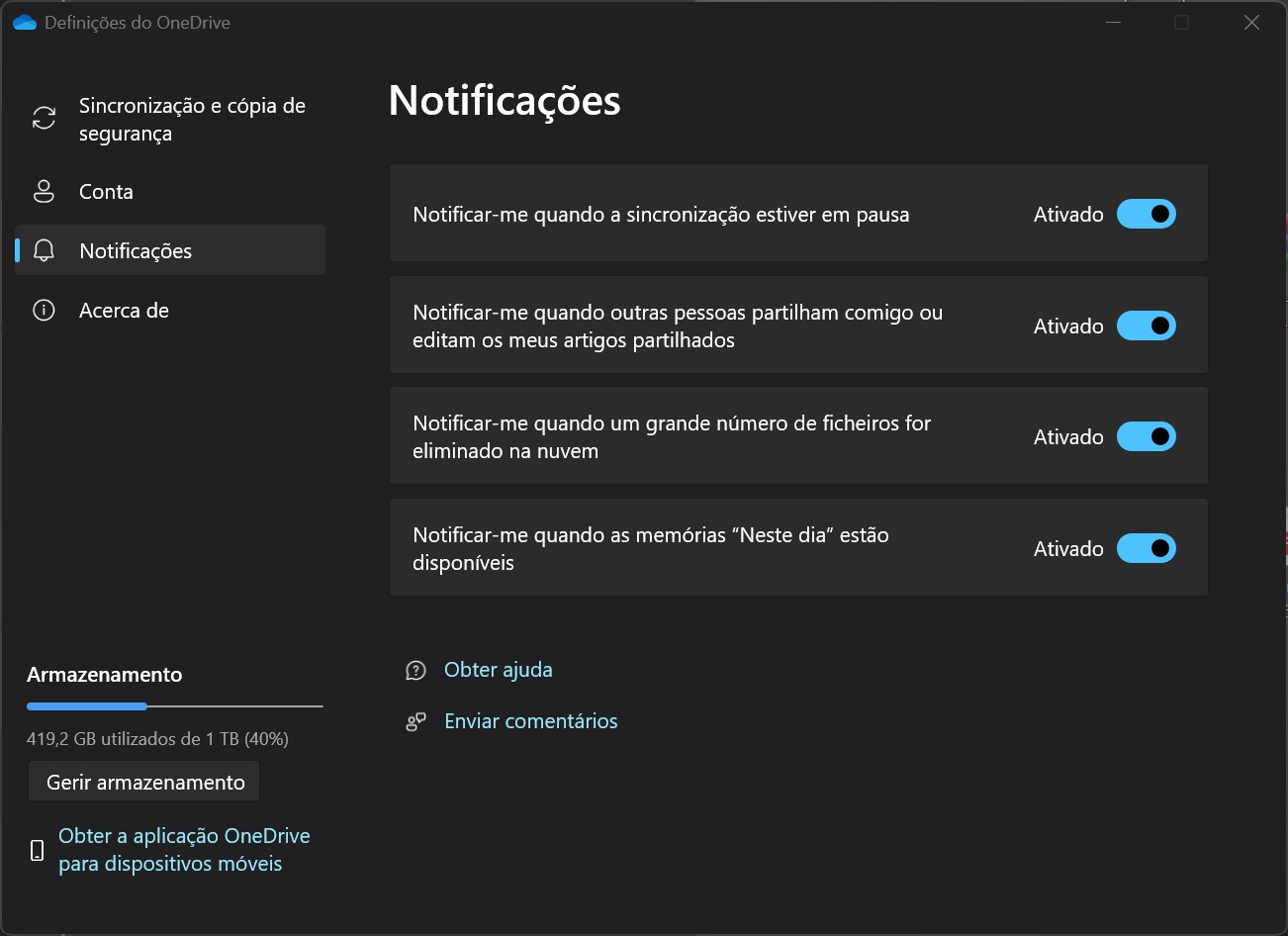Open Sincronização e cópia de segurança section

tap(192, 120)
